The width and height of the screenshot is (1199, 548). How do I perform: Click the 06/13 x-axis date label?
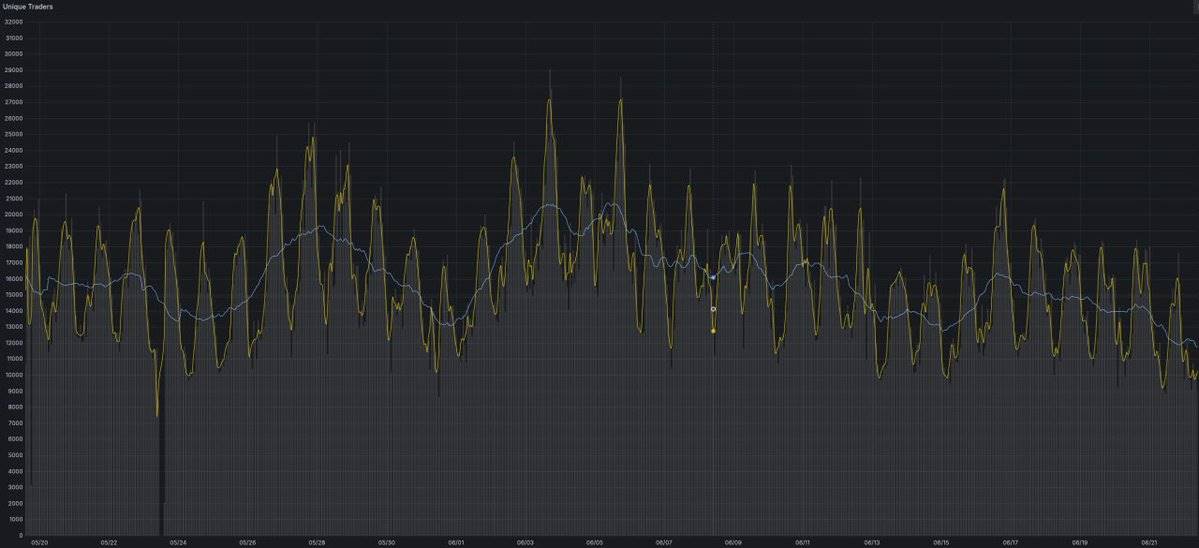(872, 542)
